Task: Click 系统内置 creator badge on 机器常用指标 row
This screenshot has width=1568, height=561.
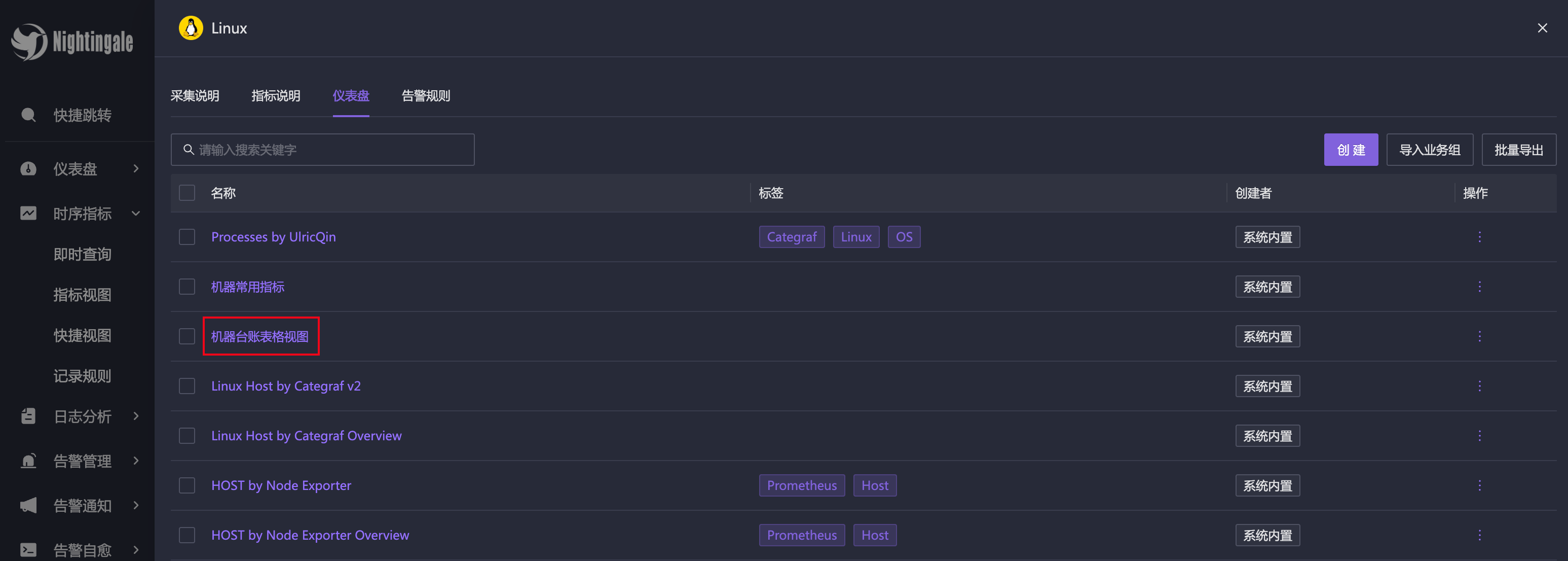Action: point(1267,286)
